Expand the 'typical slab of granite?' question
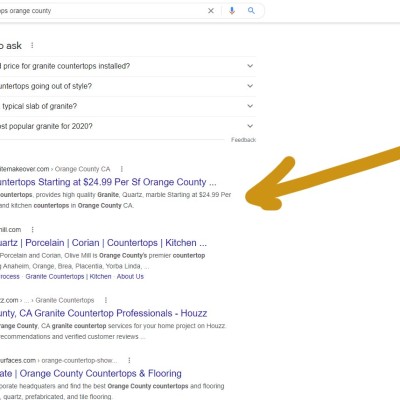The image size is (400, 400). pos(128,106)
